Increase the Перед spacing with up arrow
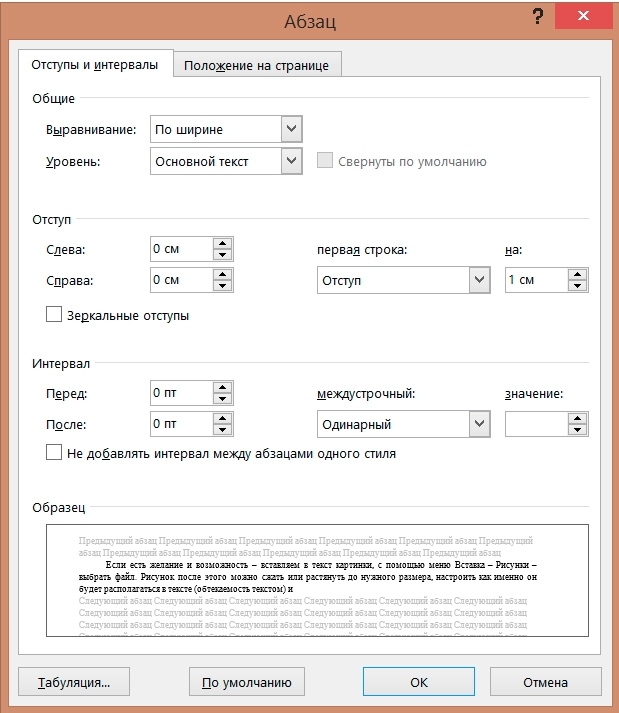The image size is (619, 713). (x=223, y=387)
